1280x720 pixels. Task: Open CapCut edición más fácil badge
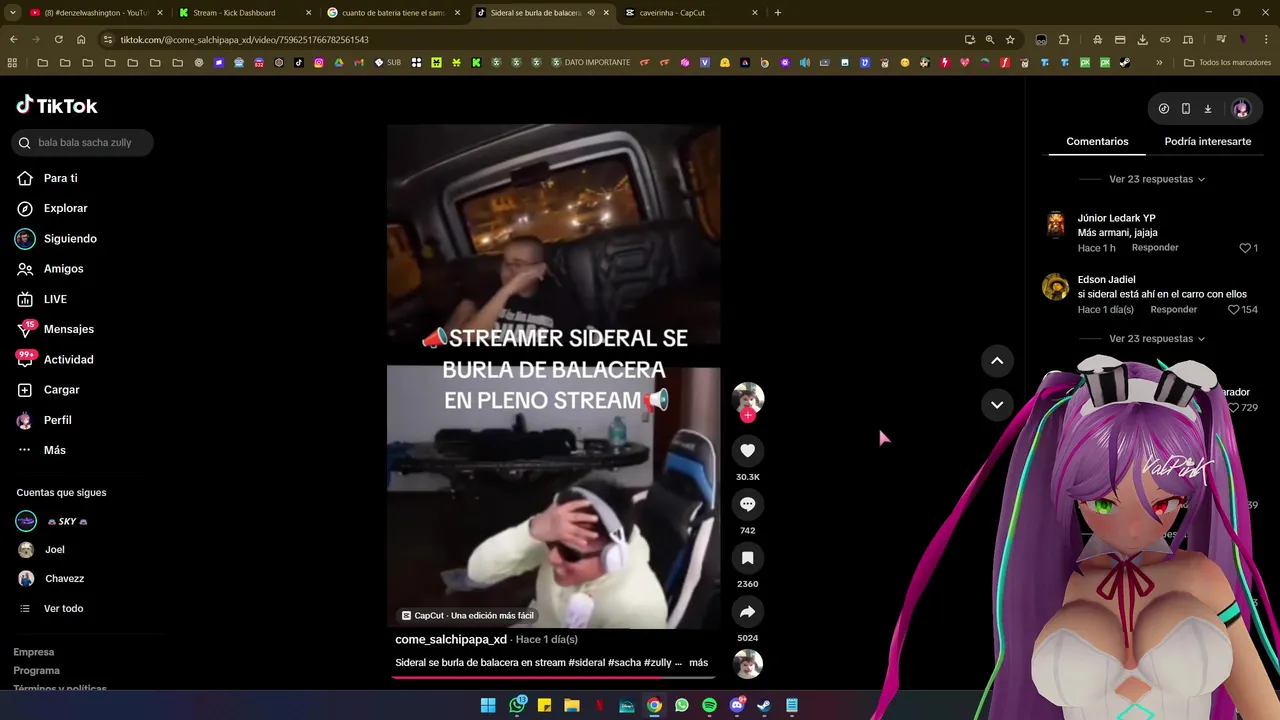point(468,615)
